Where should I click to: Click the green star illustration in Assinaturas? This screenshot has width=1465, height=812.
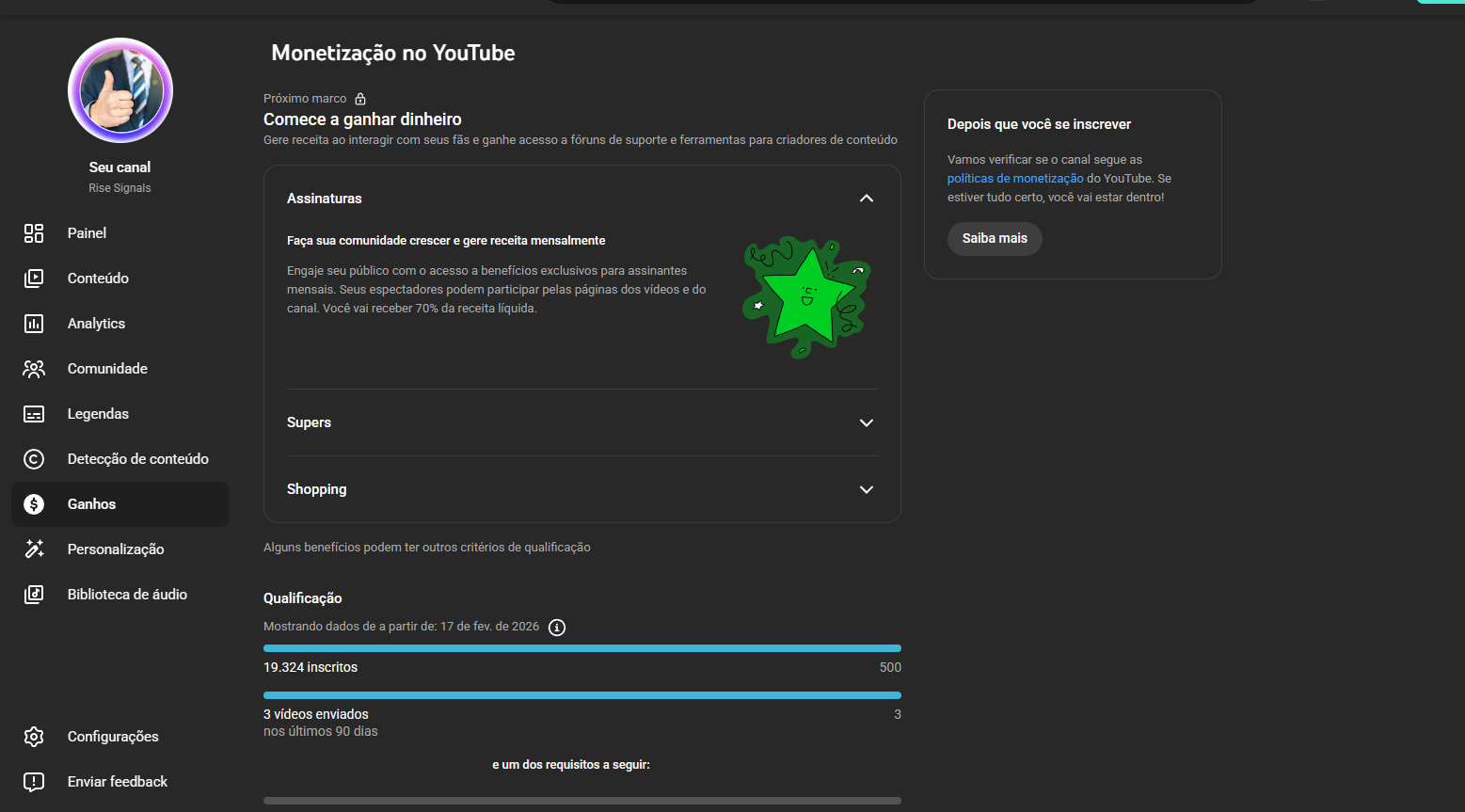807,297
